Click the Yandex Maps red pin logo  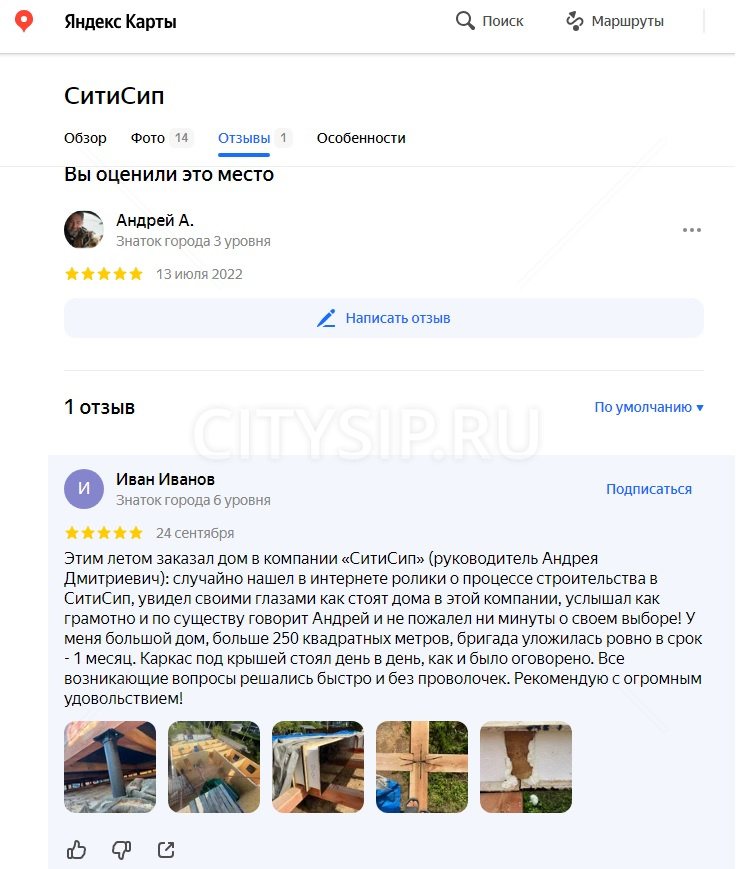[24, 22]
